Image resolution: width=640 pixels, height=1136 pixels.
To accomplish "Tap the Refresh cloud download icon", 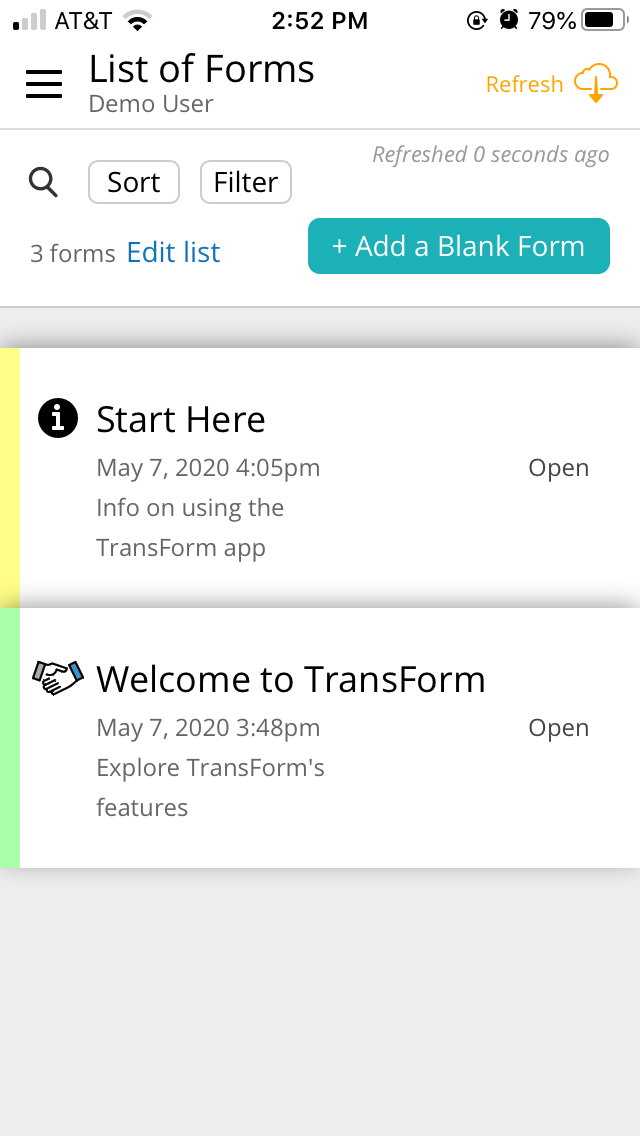I will [597, 83].
